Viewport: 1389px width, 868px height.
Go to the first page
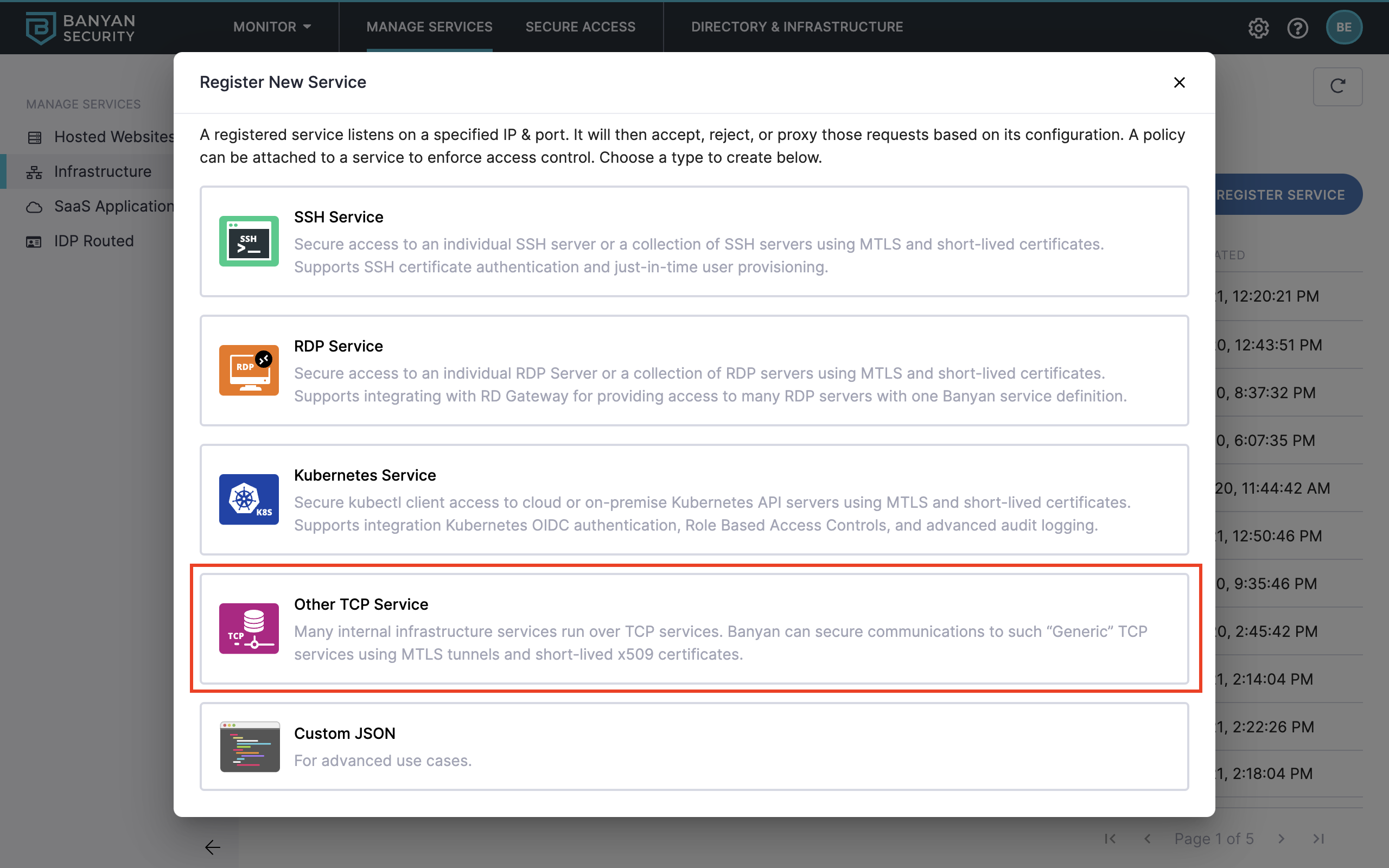coord(1110,839)
